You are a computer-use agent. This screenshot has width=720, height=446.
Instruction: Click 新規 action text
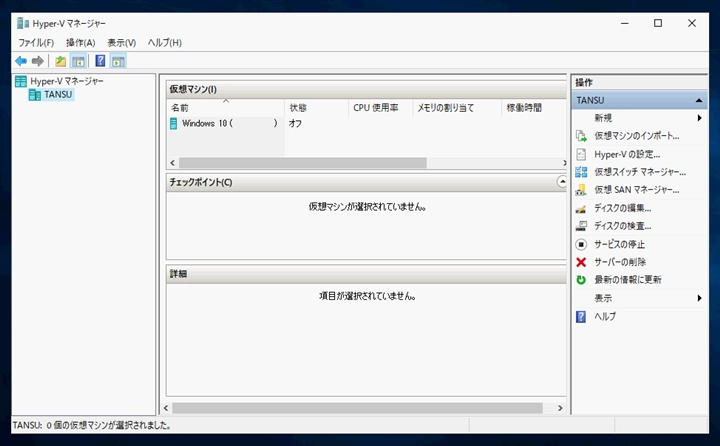603,118
